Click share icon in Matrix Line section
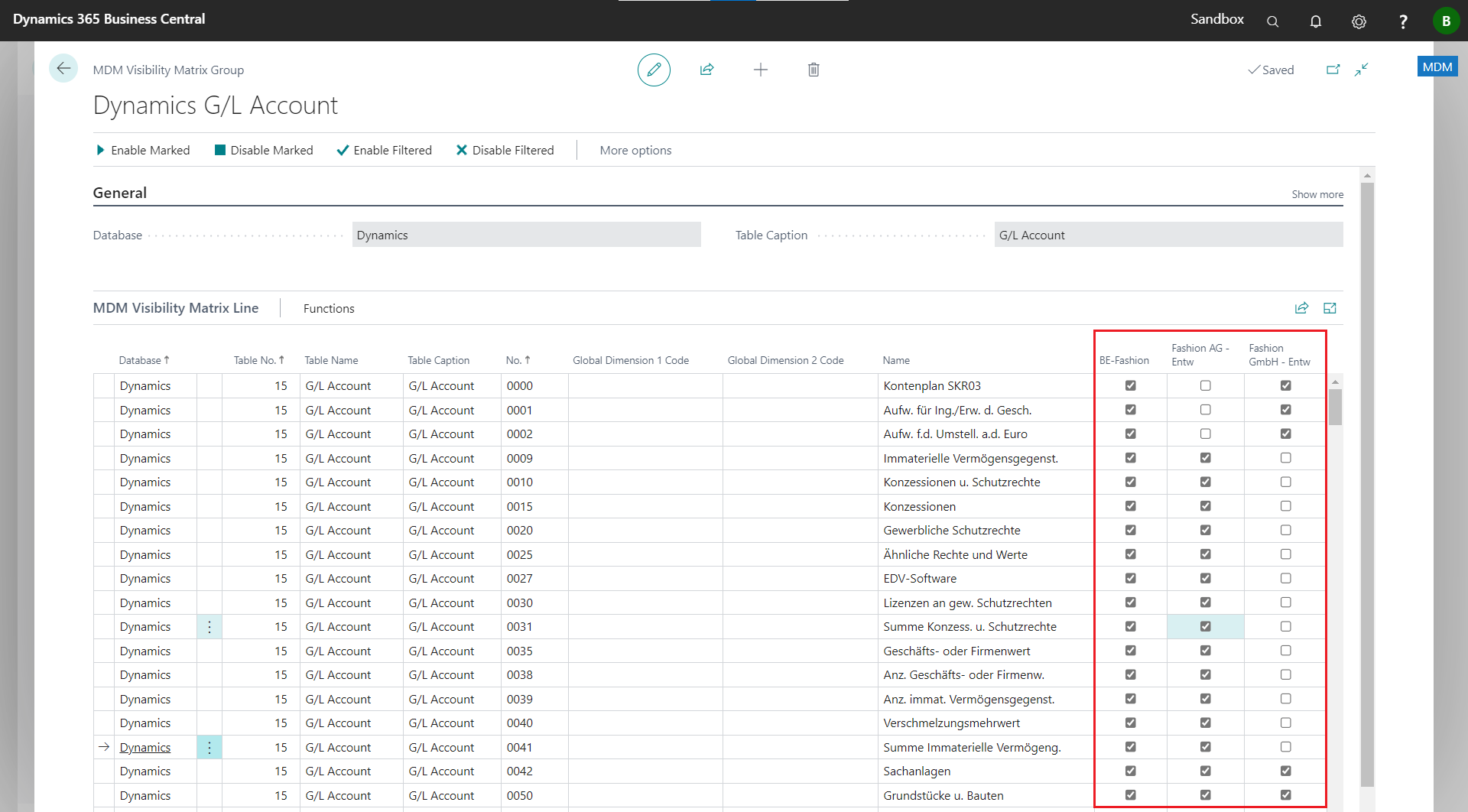This screenshot has width=1468, height=812. pos(1301,308)
